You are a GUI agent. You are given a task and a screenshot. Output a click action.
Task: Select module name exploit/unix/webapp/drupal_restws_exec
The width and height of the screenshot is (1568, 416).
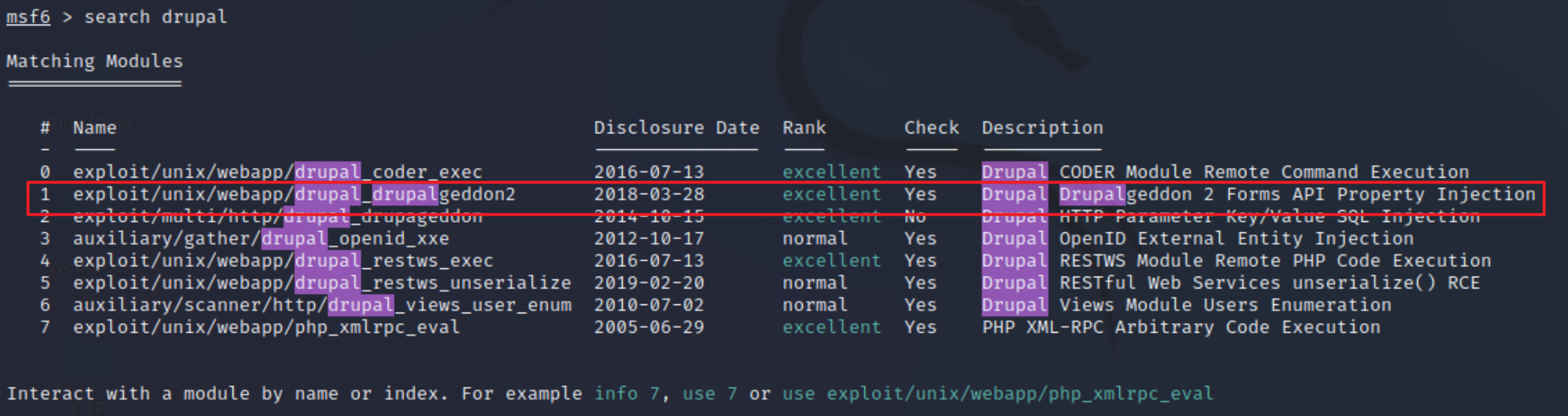coord(283,261)
